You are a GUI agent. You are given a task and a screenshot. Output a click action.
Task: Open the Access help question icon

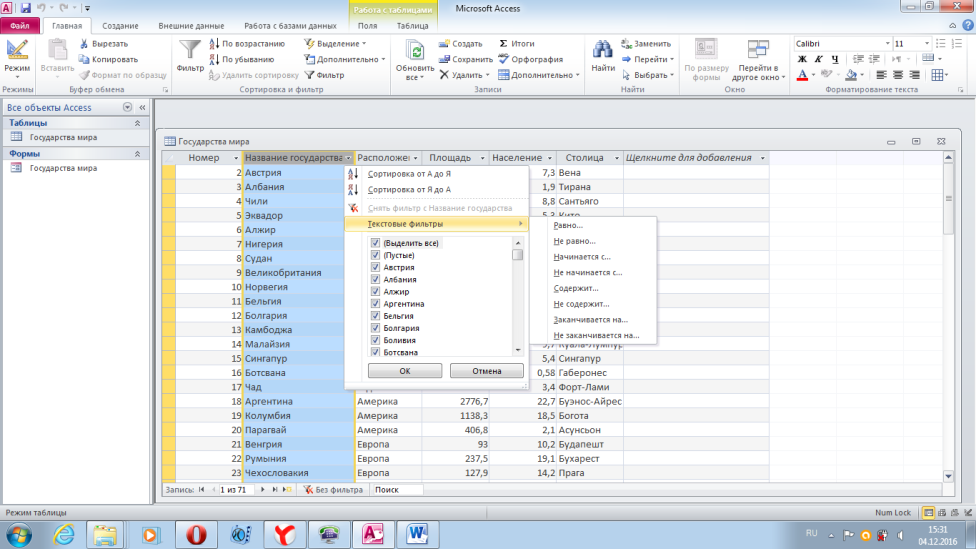click(x=967, y=26)
